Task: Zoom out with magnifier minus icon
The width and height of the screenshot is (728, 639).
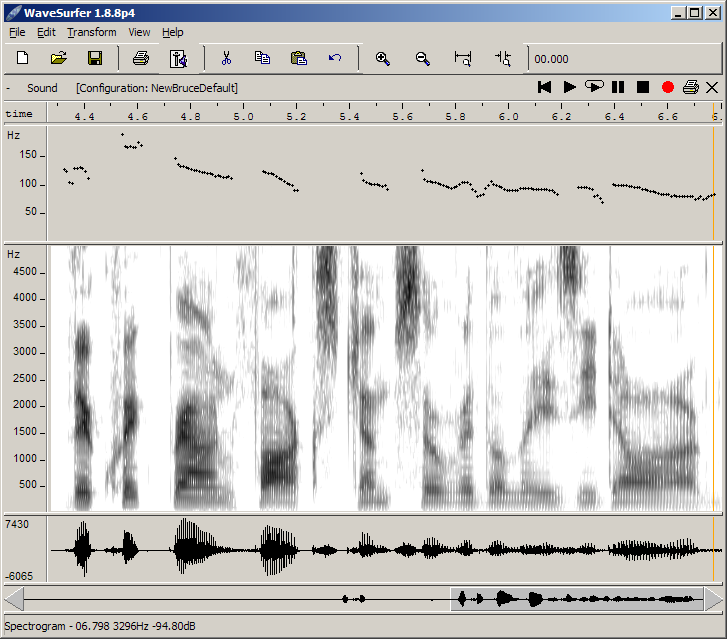Action: [x=422, y=58]
